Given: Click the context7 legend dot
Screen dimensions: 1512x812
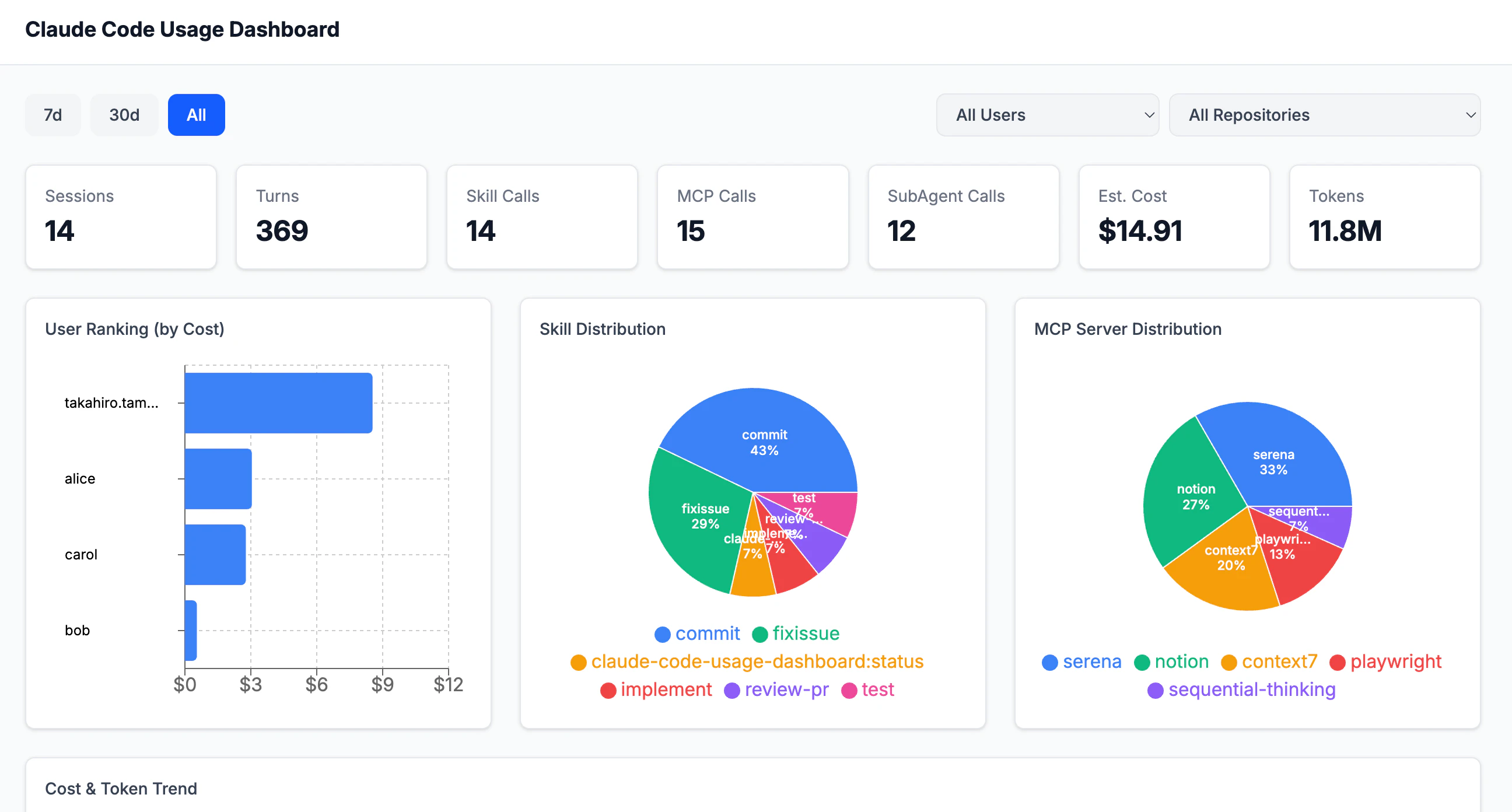Looking at the screenshot, I should tap(1228, 661).
